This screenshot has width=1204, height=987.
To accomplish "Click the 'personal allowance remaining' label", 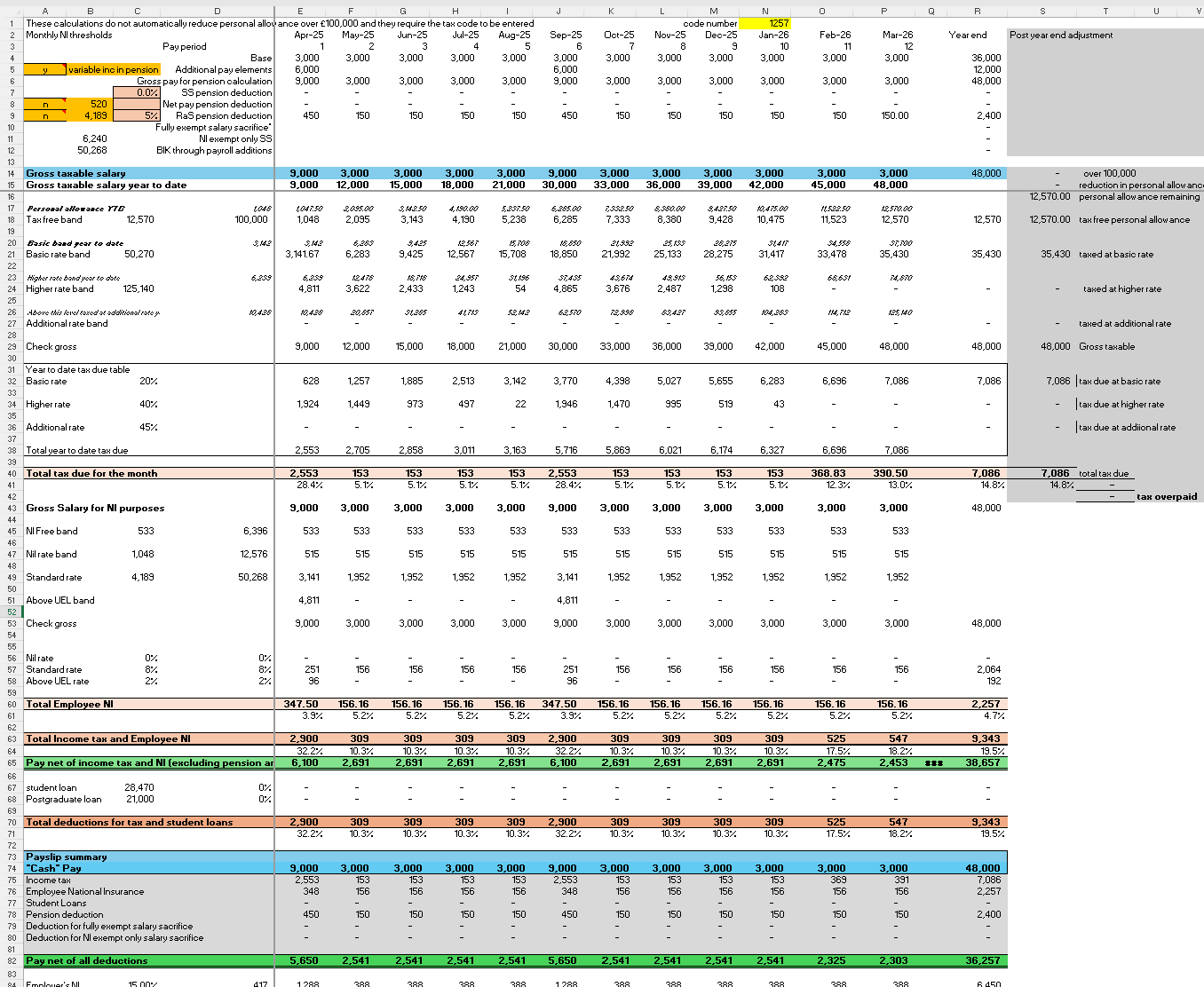I will 1139,196.
